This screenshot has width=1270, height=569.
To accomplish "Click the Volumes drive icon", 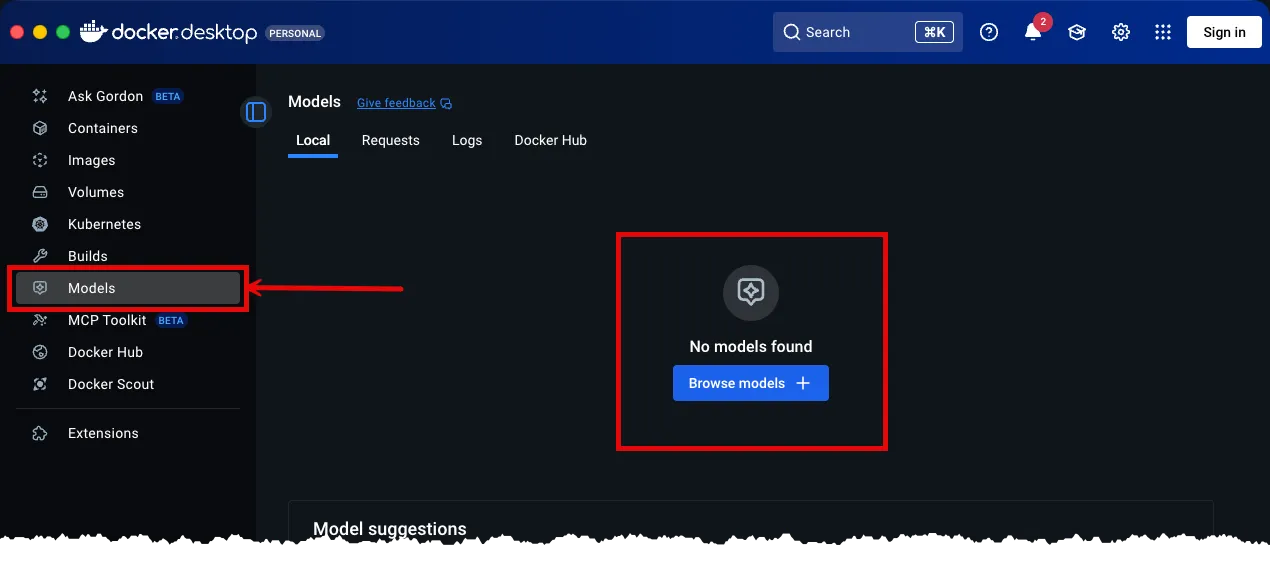I will pyautogui.click(x=40, y=192).
